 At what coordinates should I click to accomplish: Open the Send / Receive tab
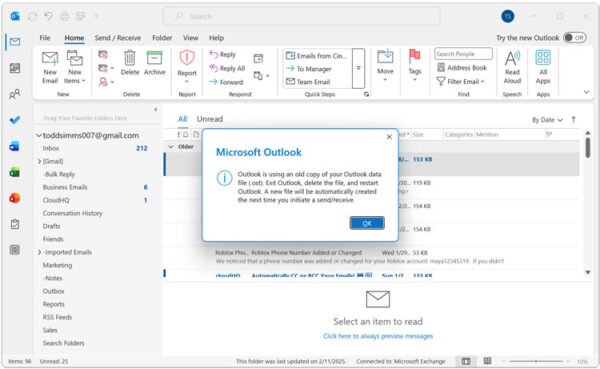click(x=117, y=38)
